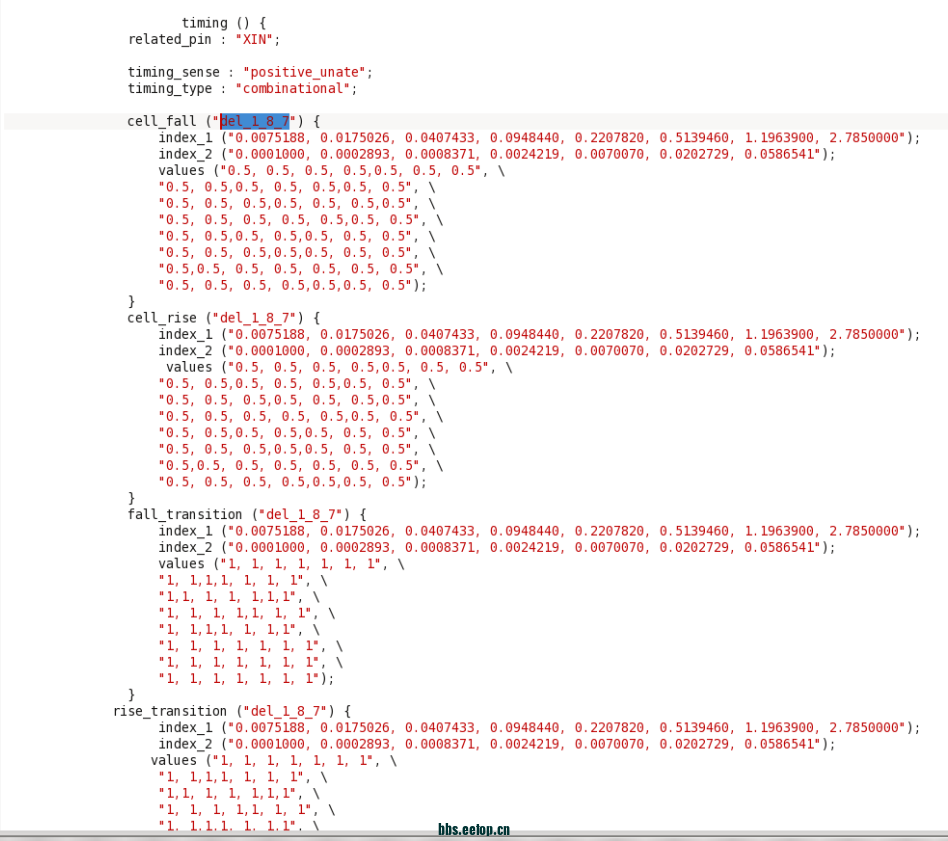Click the highlighted del_1_8_7 text in cell_fall
Viewport: 948px width, 841px height.
[254, 121]
